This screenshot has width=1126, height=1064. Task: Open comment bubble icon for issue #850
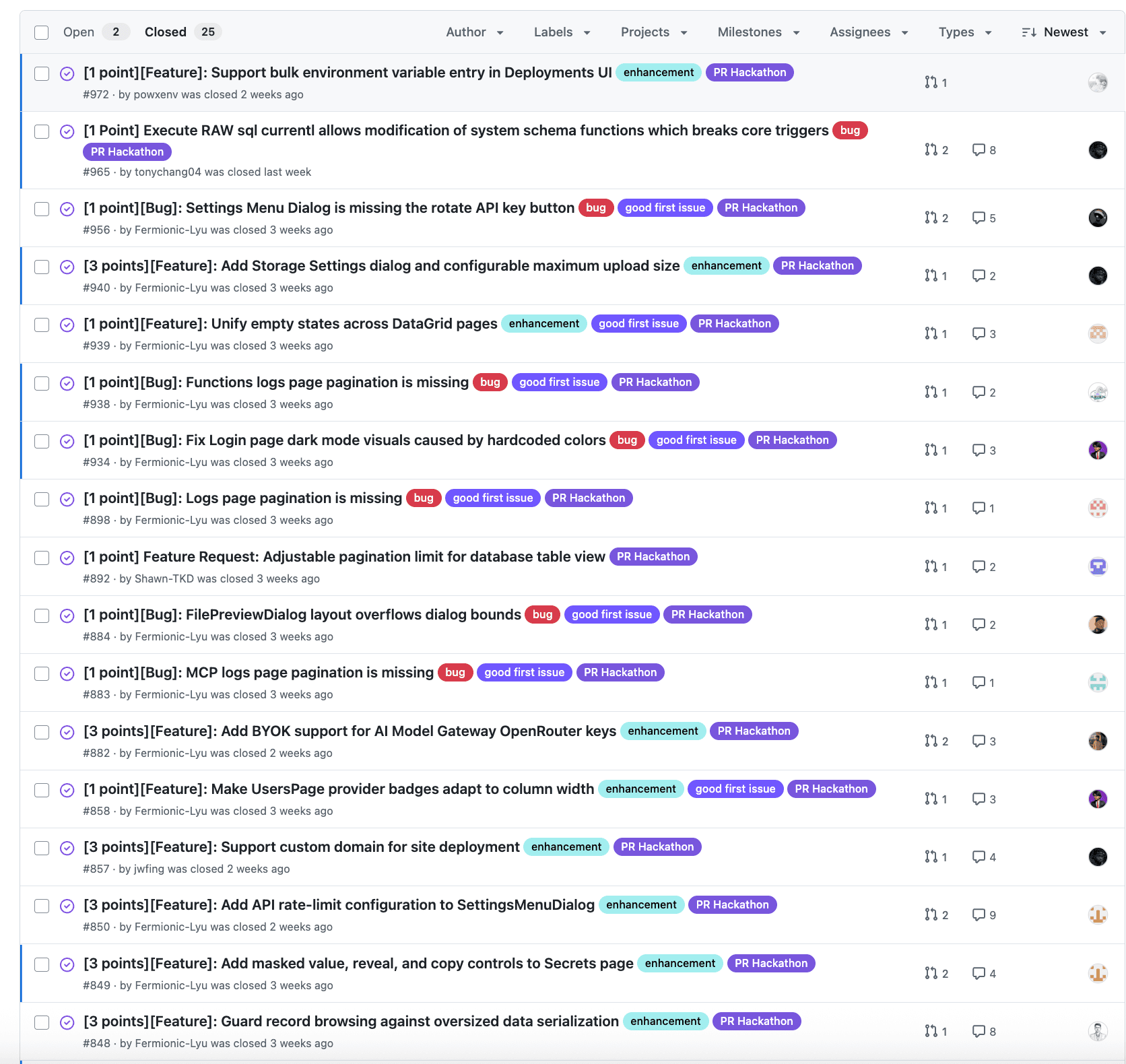(979, 915)
